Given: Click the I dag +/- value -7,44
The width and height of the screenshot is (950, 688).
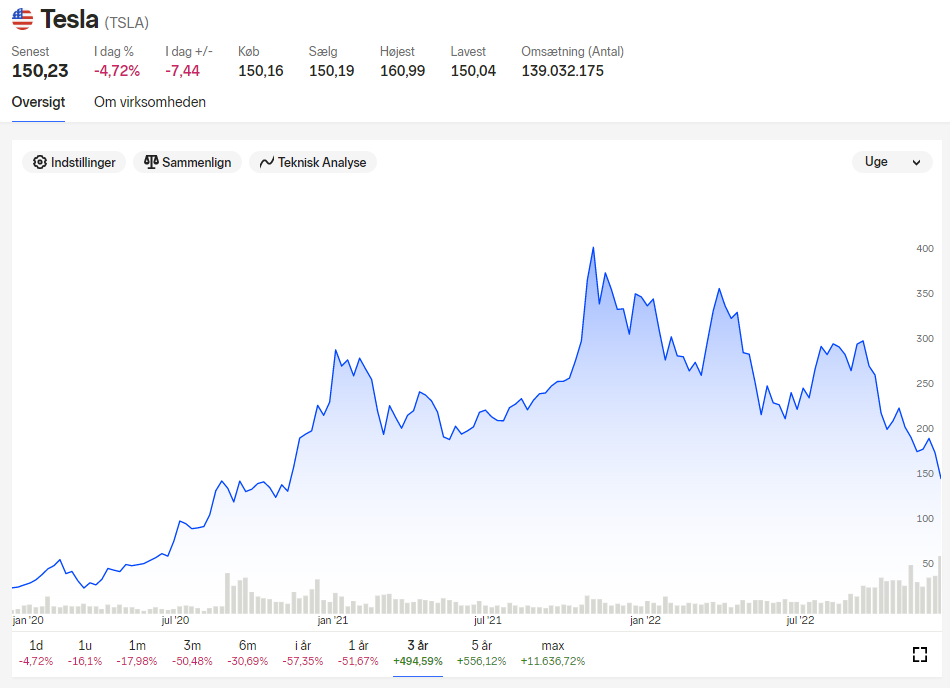Looking at the screenshot, I should (182, 71).
